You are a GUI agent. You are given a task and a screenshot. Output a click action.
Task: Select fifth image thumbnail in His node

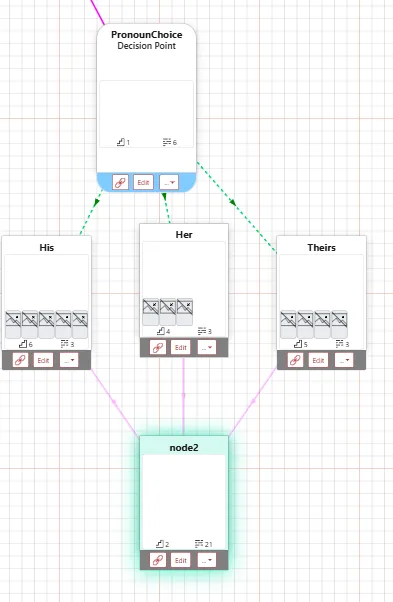click(x=80, y=324)
